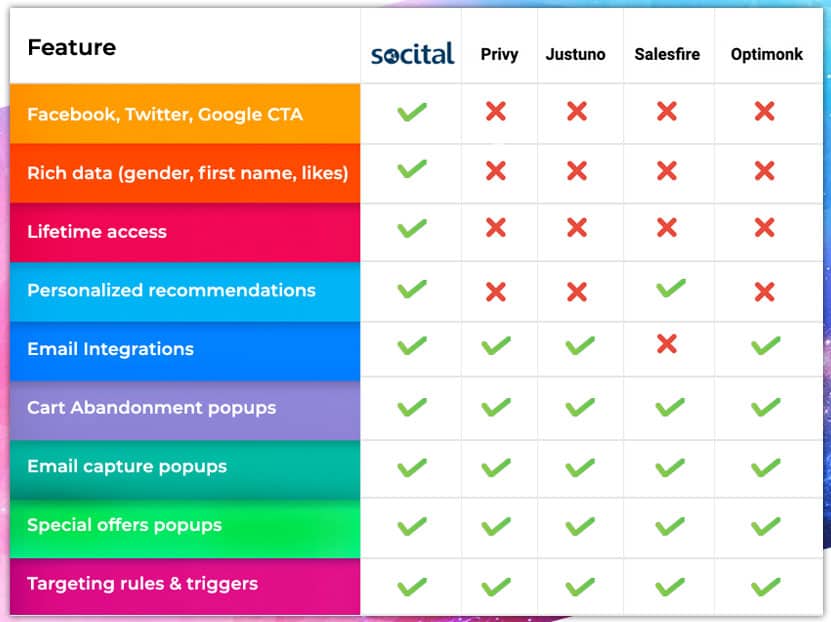The height and width of the screenshot is (622, 831).
Task: Click the Socital logo in header
Action: tap(412, 53)
